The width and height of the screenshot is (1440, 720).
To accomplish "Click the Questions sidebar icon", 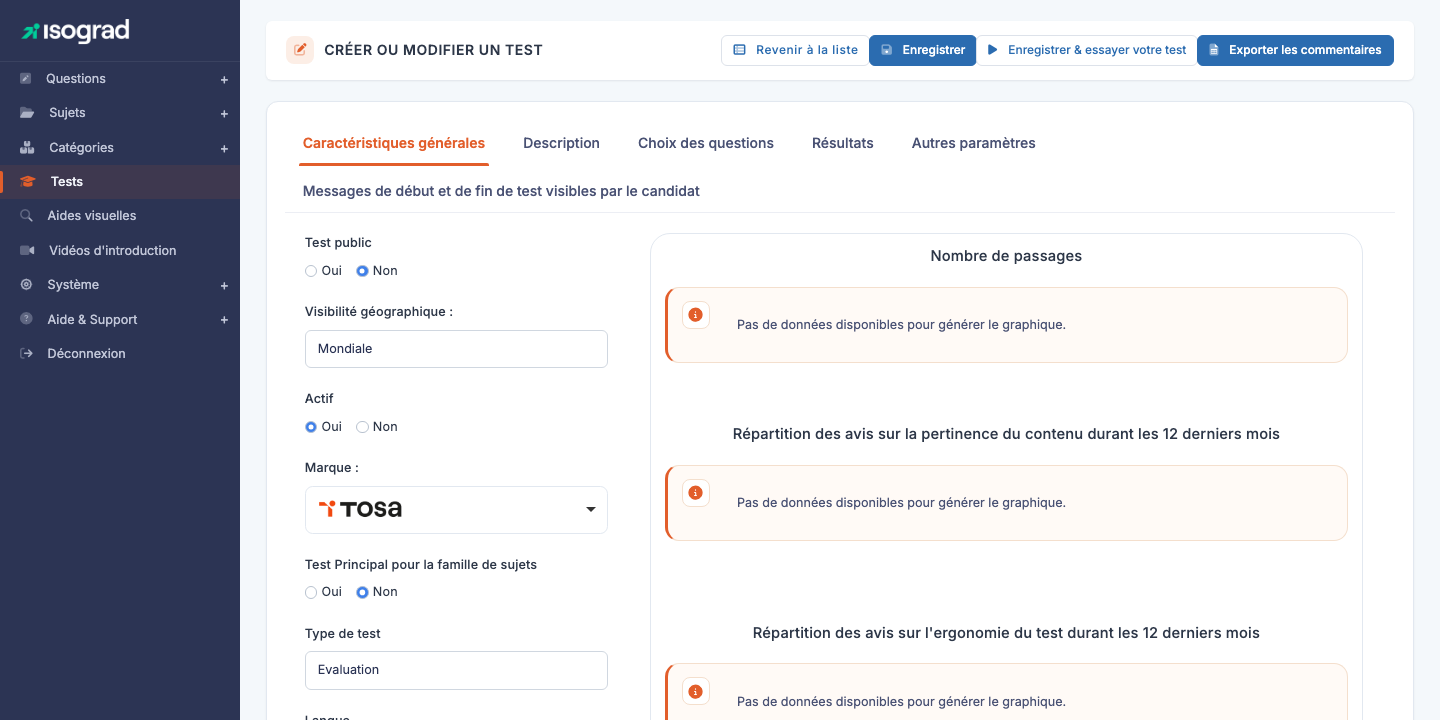I will [x=26, y=79].
